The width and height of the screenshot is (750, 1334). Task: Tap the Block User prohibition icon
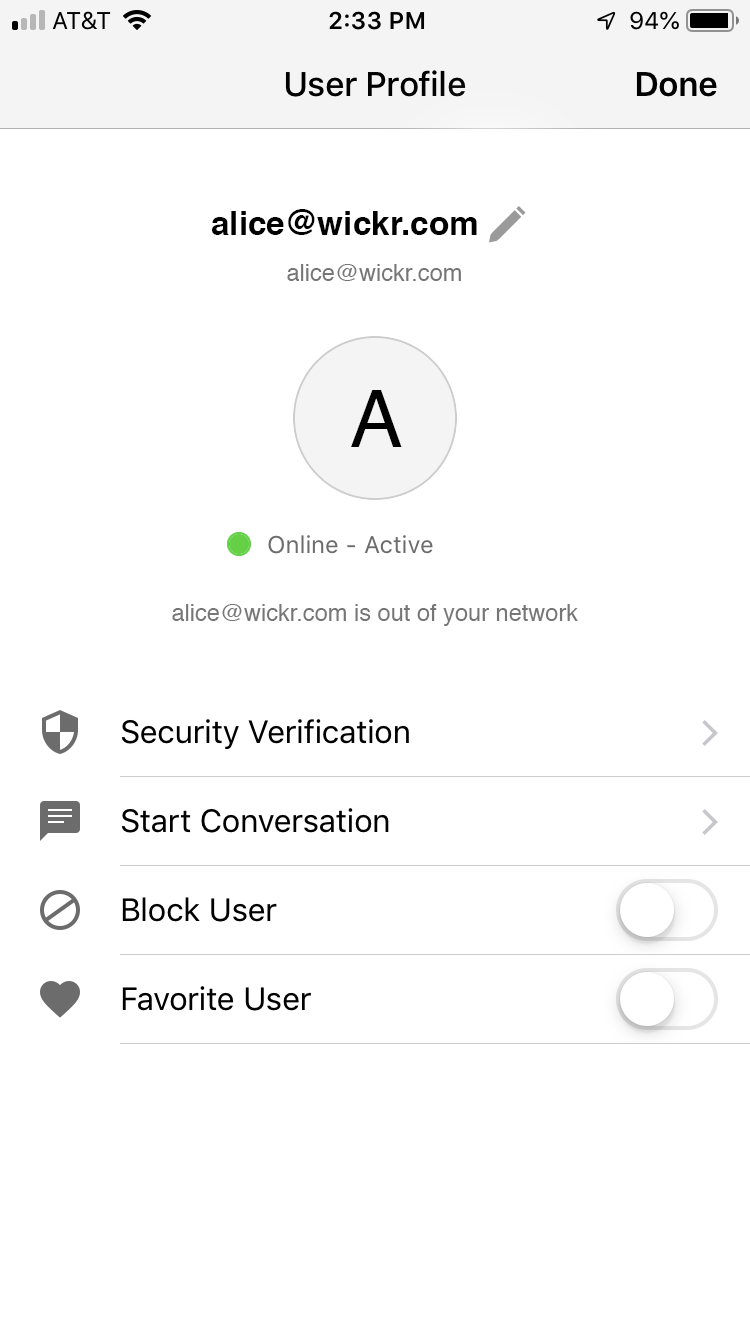[x=60, y=910]
